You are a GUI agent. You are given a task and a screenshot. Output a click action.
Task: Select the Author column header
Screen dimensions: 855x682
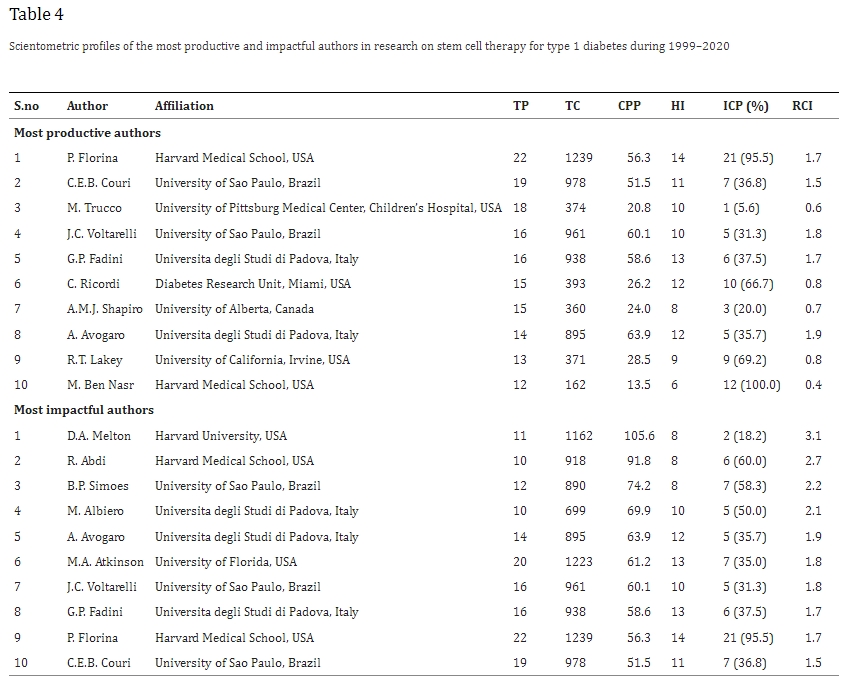click(87, 106)
